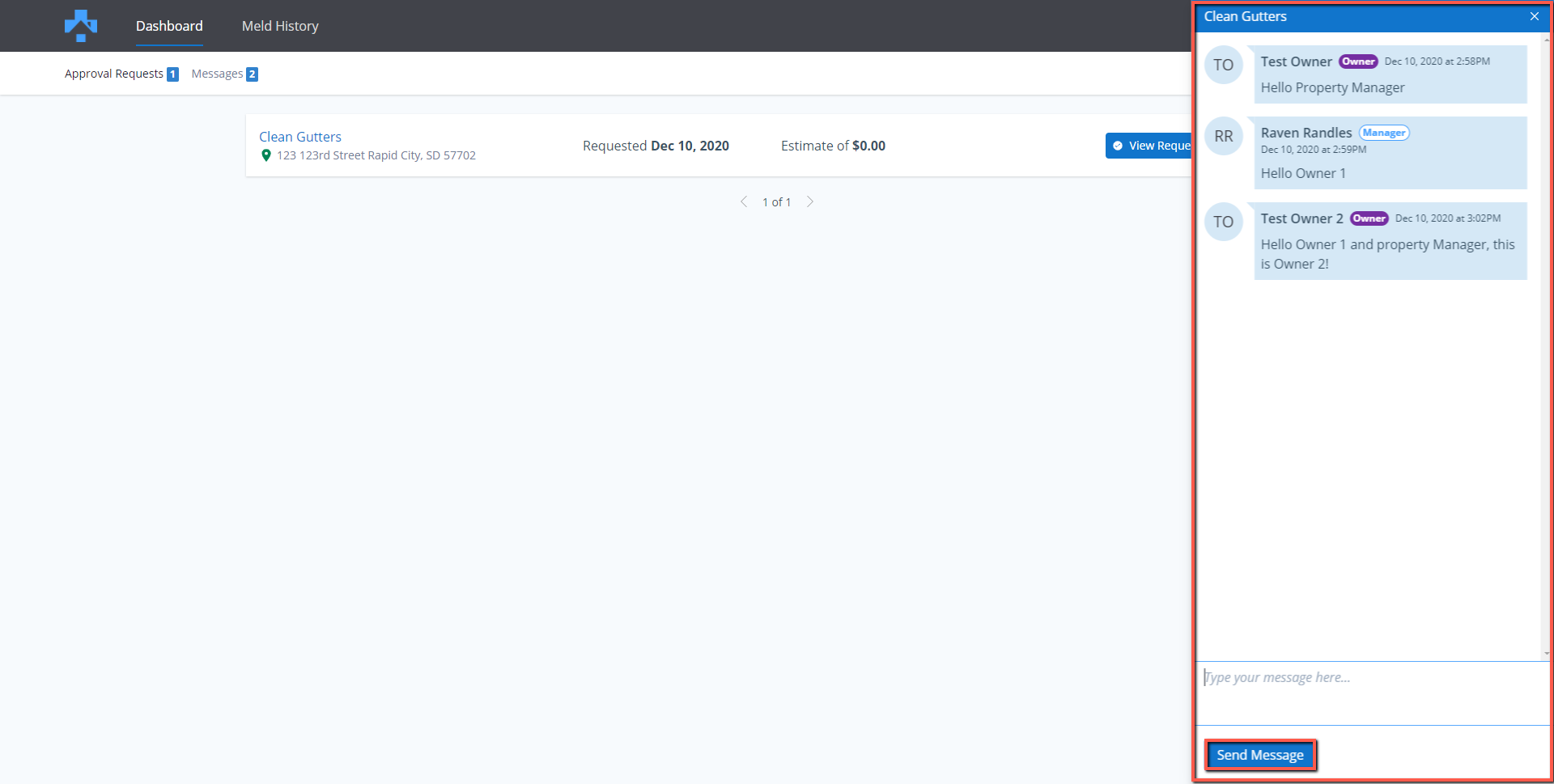Close the Clean Gutters chat panel
Image resolution: width=1554 pixels, height=784 pixels.
(x=1534, y=16)
